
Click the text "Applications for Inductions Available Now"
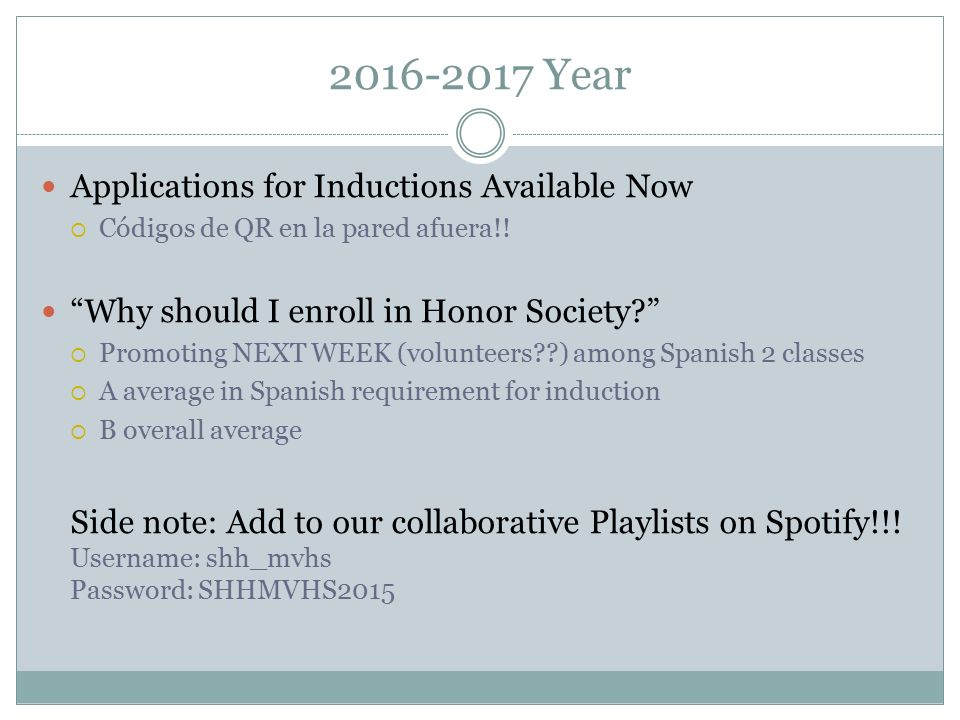click(381, 187)
